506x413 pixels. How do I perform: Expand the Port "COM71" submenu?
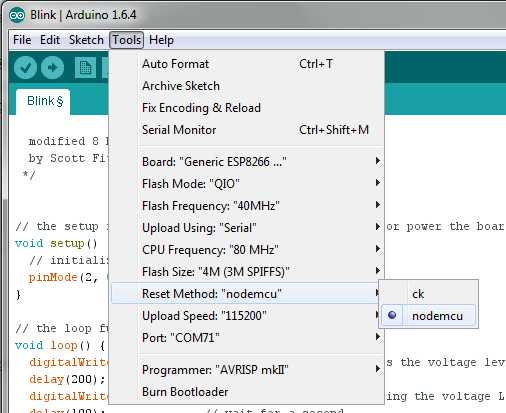(247, 338)
